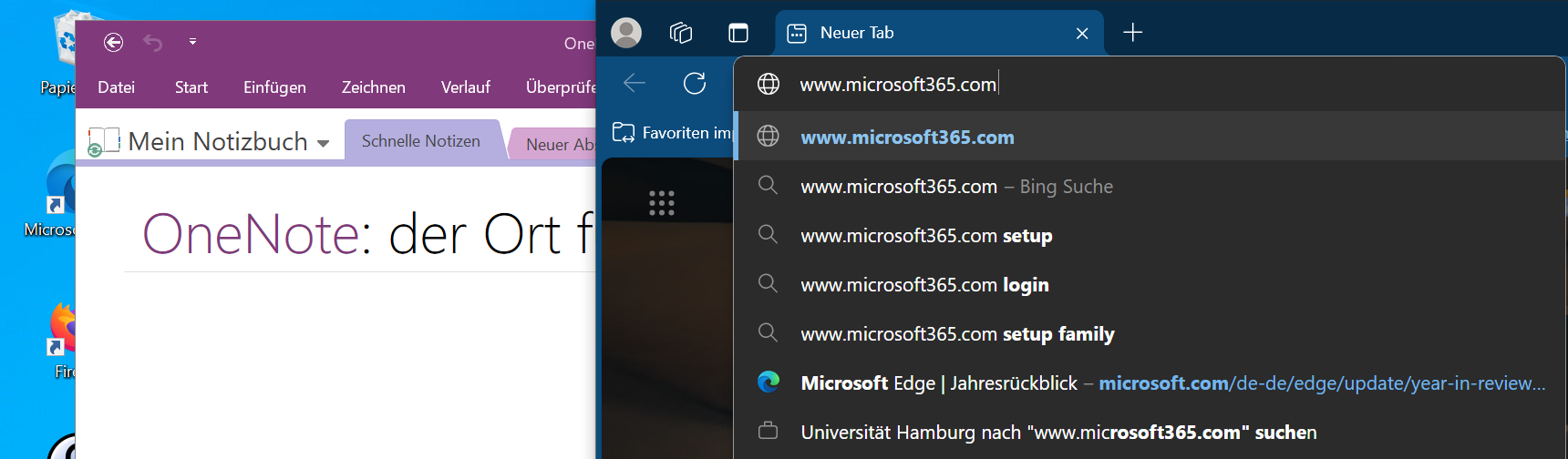1568x459 pixels.
Task: Click the address bar containing www.microsoft365.com
Action: click(1149, 84)
